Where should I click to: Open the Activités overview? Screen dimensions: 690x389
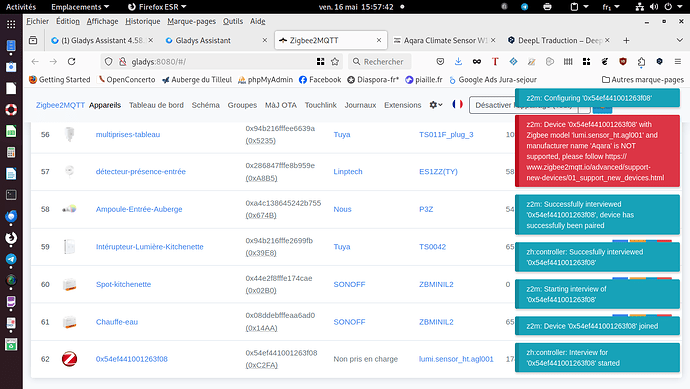click(x=21, y=7)
